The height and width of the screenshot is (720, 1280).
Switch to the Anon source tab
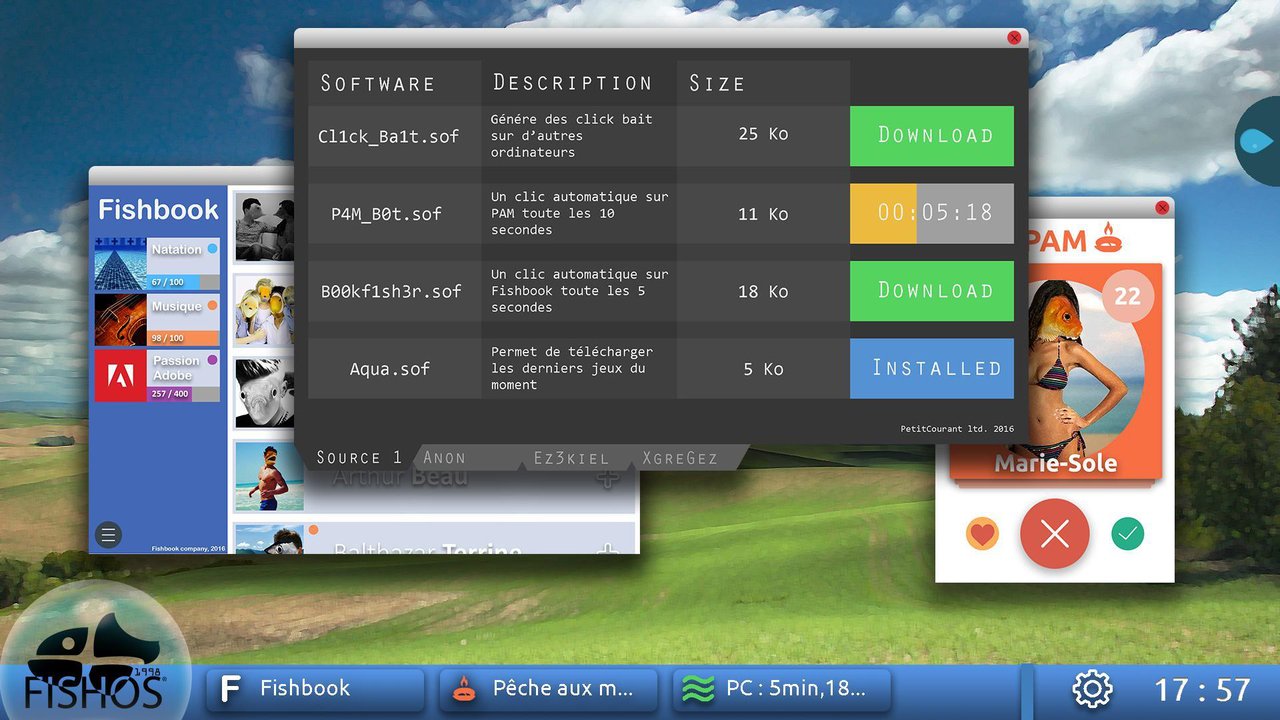coord(445,458)
